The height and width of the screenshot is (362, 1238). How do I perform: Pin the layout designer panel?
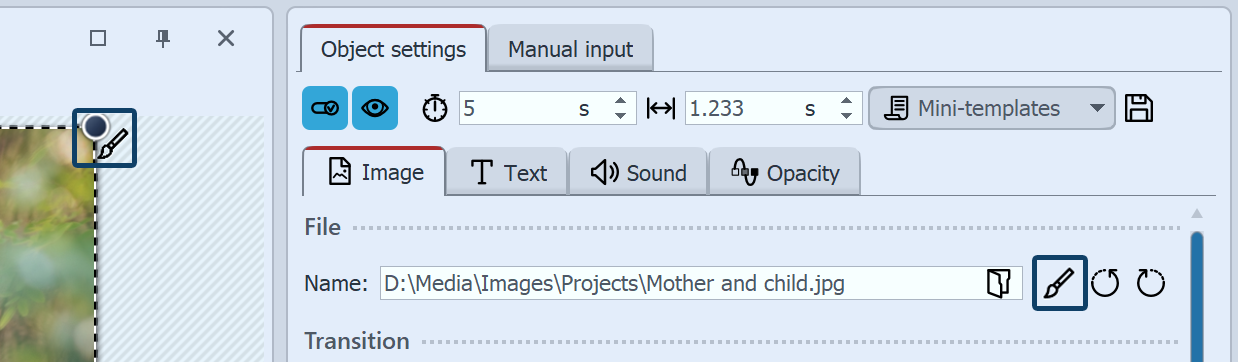(x=163, y=38)
